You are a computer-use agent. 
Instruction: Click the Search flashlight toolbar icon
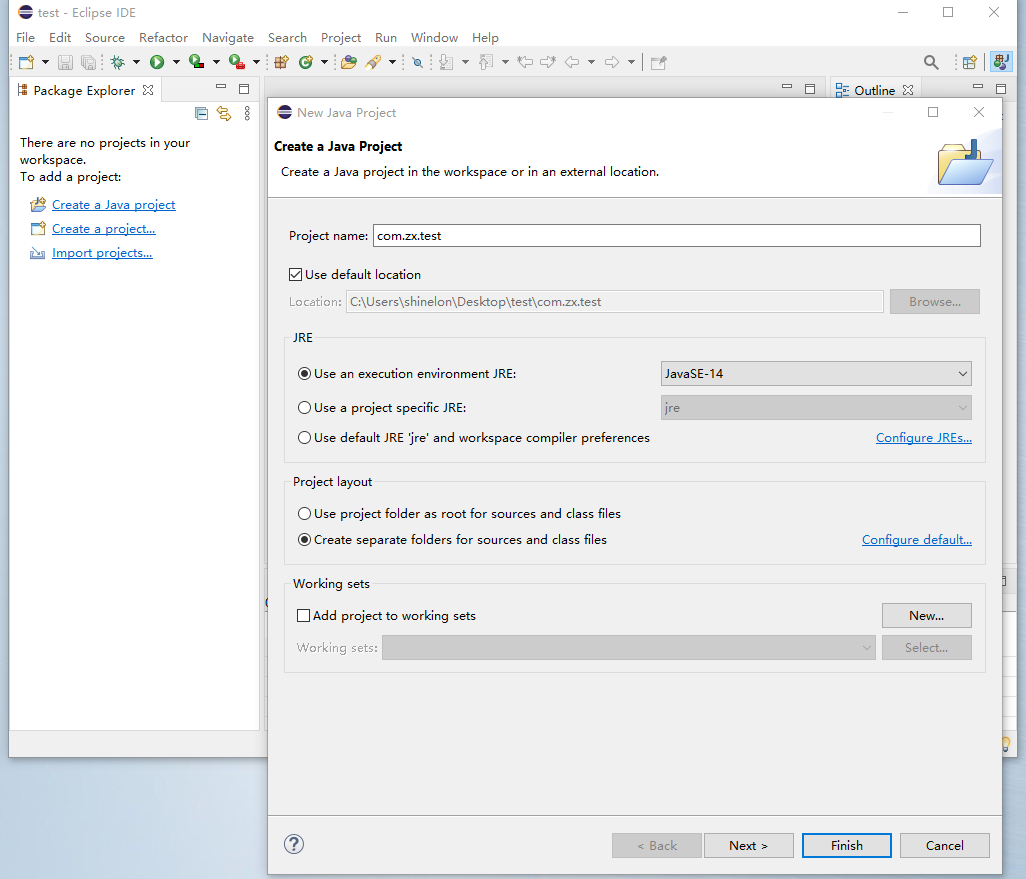click(374, 62)
